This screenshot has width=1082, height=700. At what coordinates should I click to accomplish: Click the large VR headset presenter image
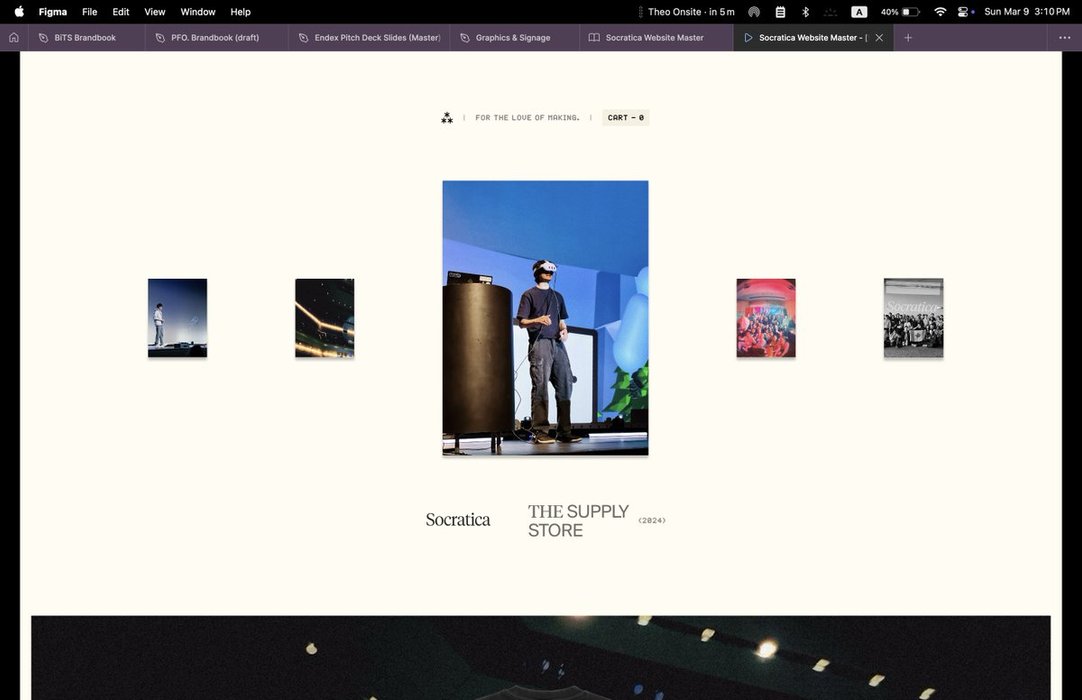point(545,318)
